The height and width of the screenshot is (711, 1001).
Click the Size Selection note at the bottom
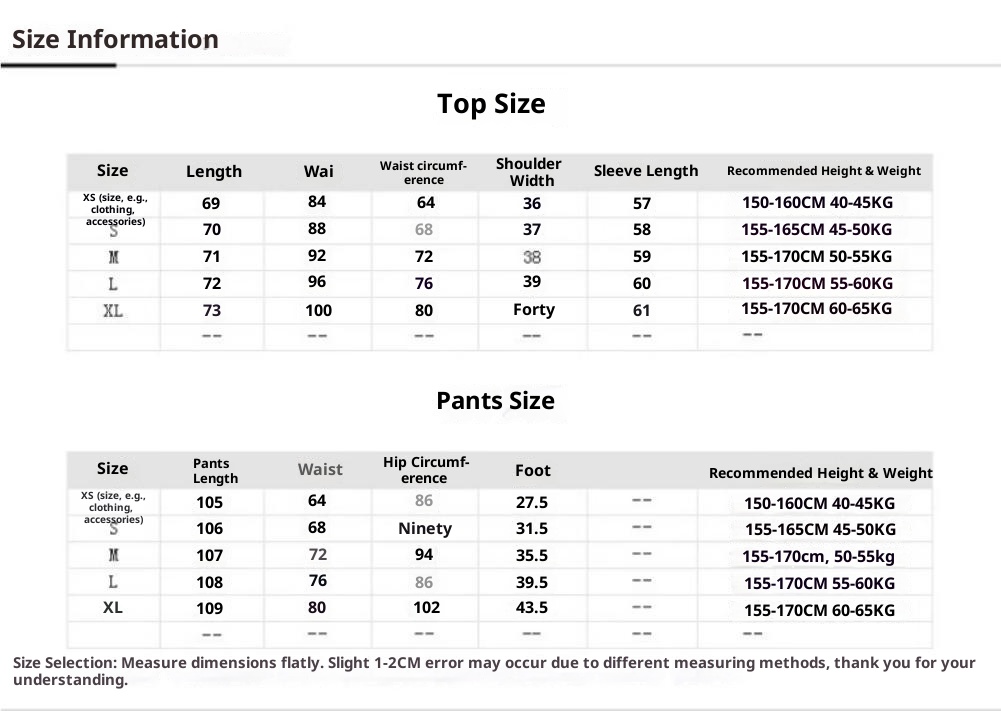[494, 671]
